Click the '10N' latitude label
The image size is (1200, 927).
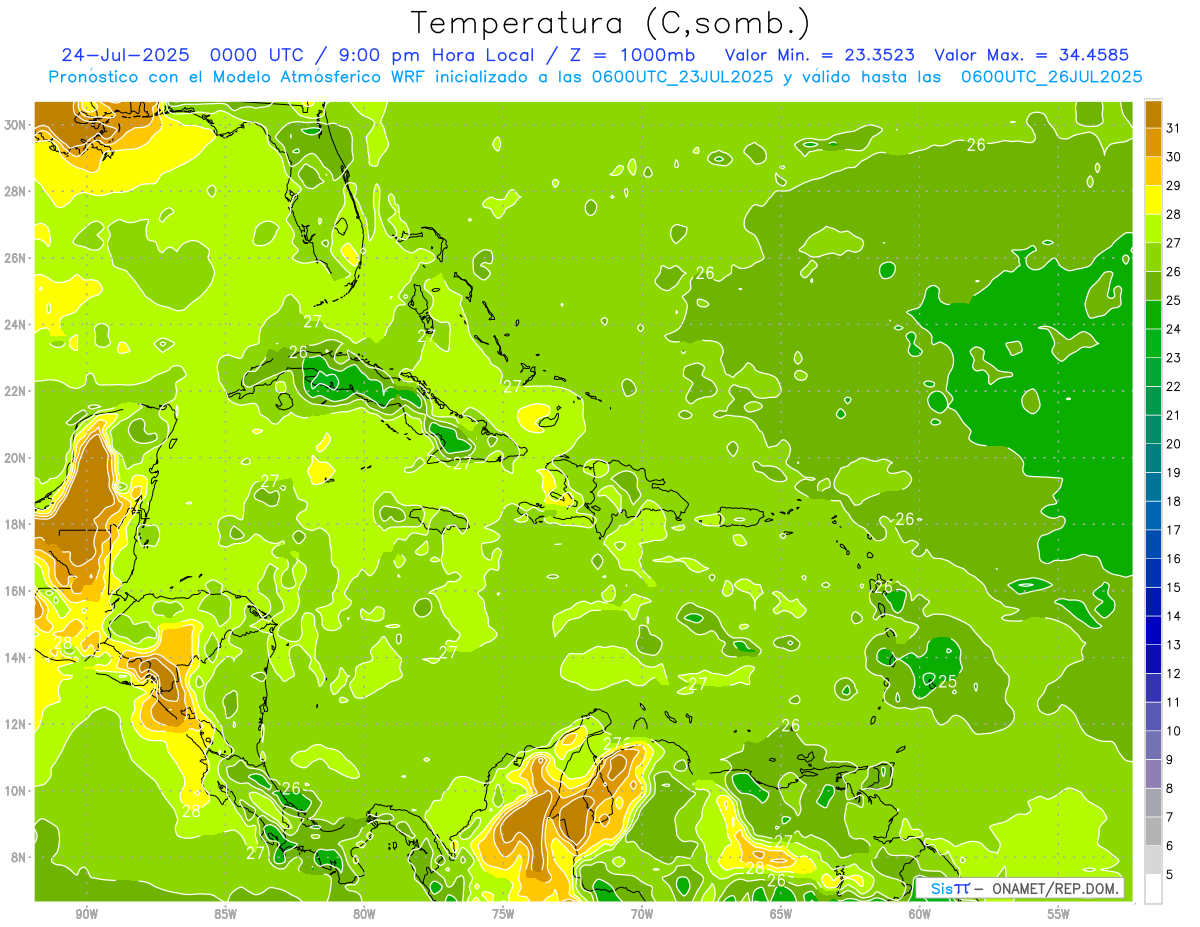click(x=15, y=791)
